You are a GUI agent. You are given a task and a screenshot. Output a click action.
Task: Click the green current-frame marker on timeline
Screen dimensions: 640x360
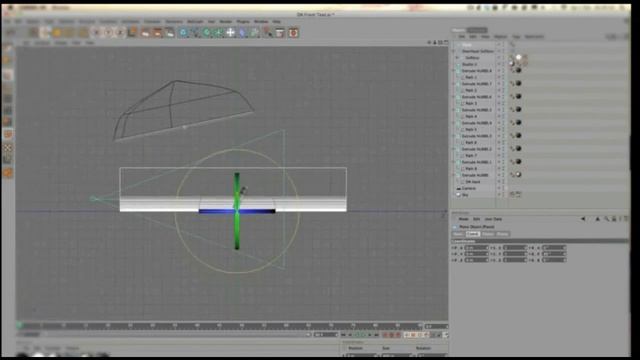(x=19, y=326)
